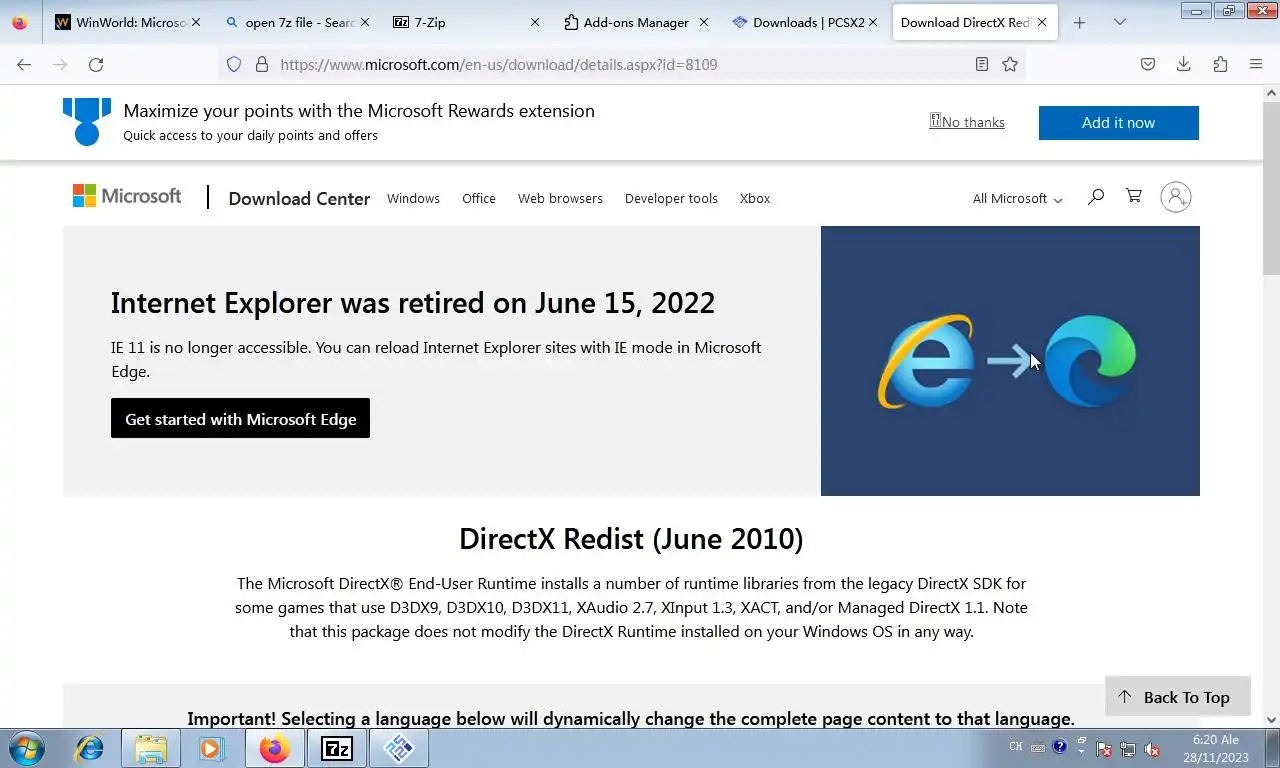The height and width of the screenshot is (768, 1280).
Task: Close the Add-ons Manager tab
Action: (704, 22)
